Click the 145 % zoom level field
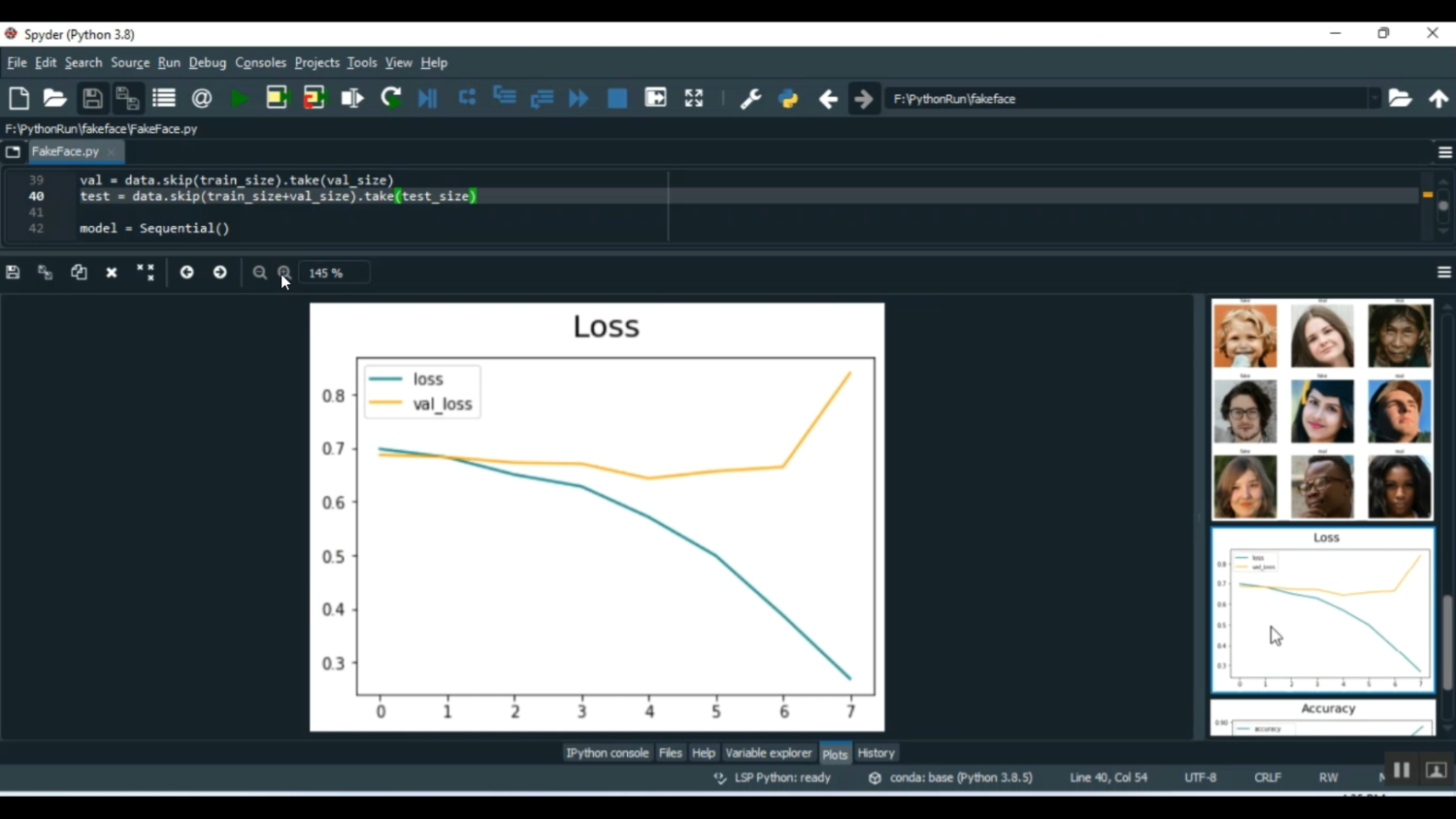1456x819 pixels. (333, 274)
